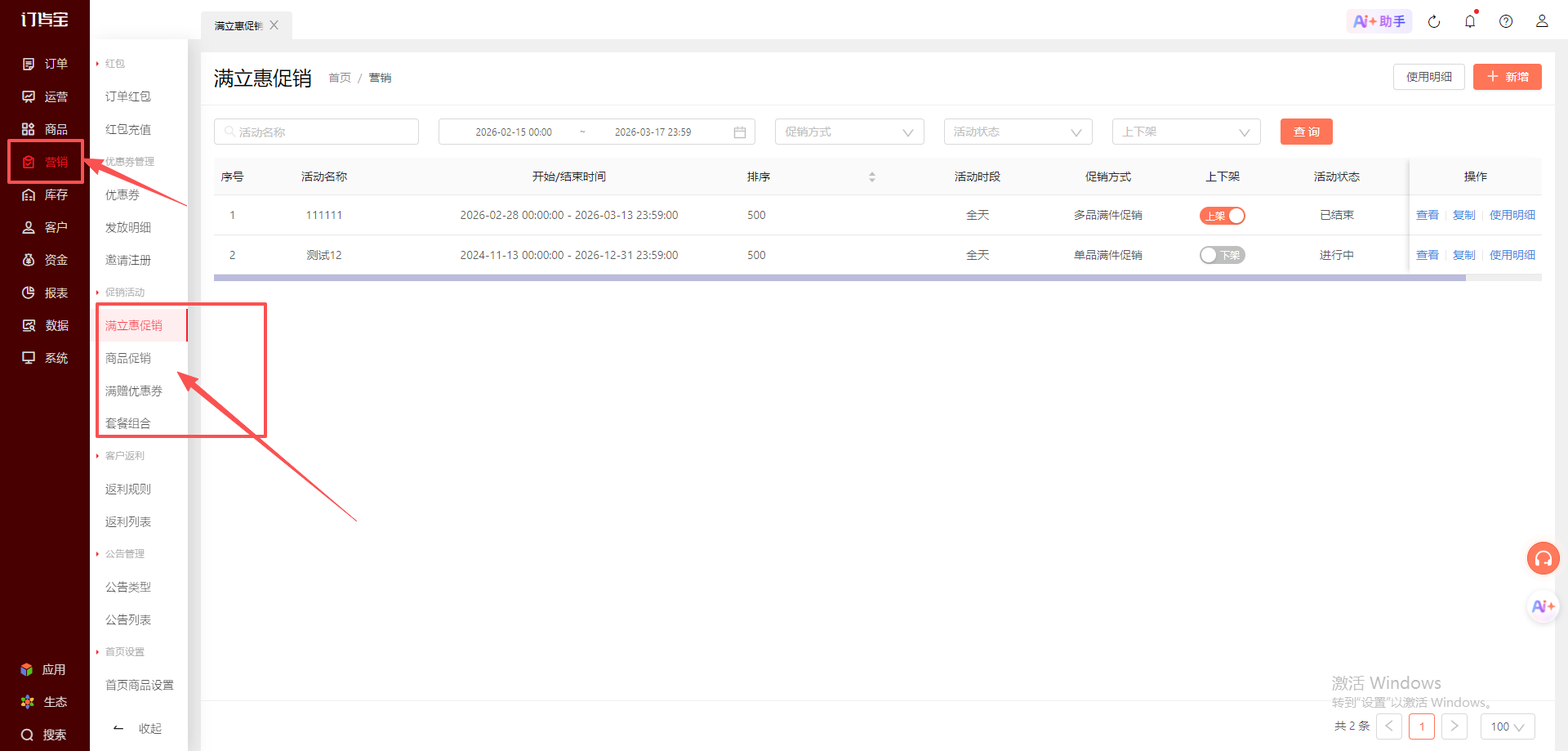Open the 客户 customers sidebar section
Image resolution: width=1568 pixels, height=751 pixels.
coord(45,227)
